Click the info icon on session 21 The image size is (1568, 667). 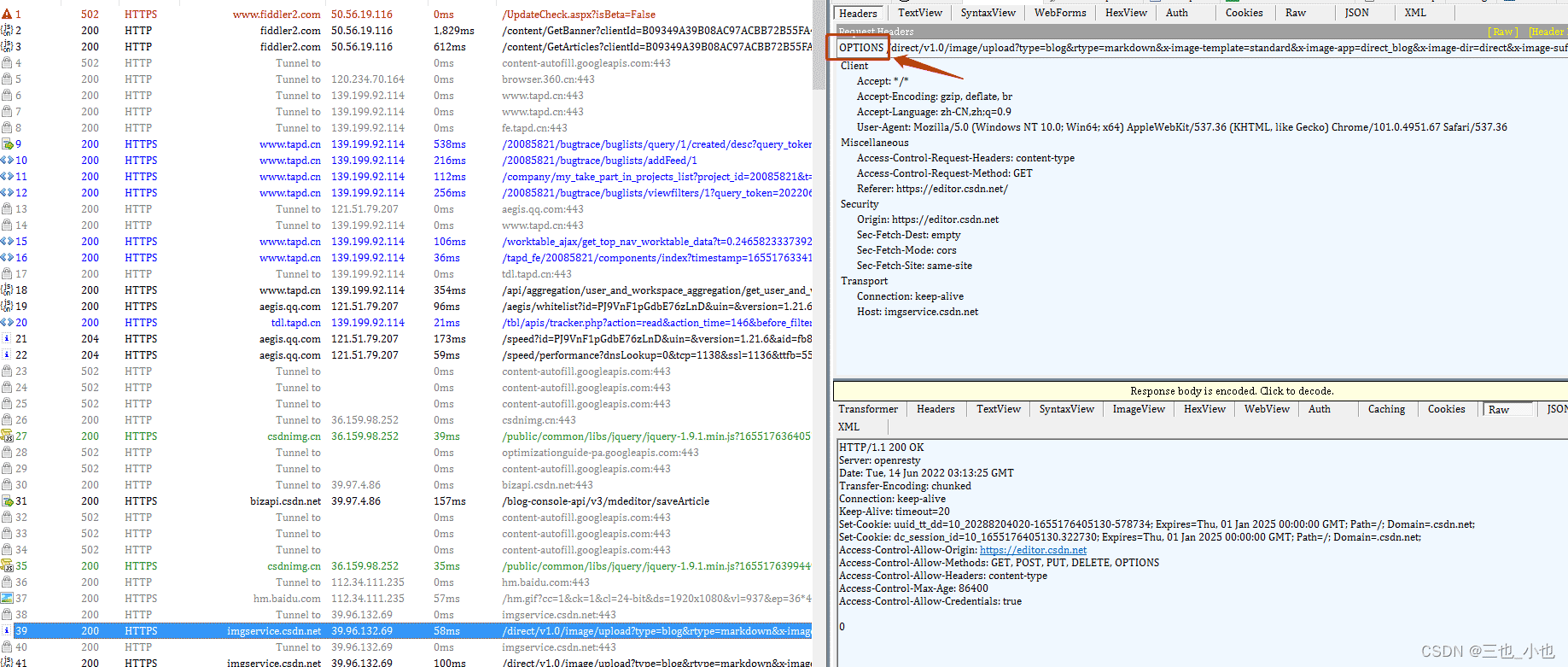click(x=7, y=339)
